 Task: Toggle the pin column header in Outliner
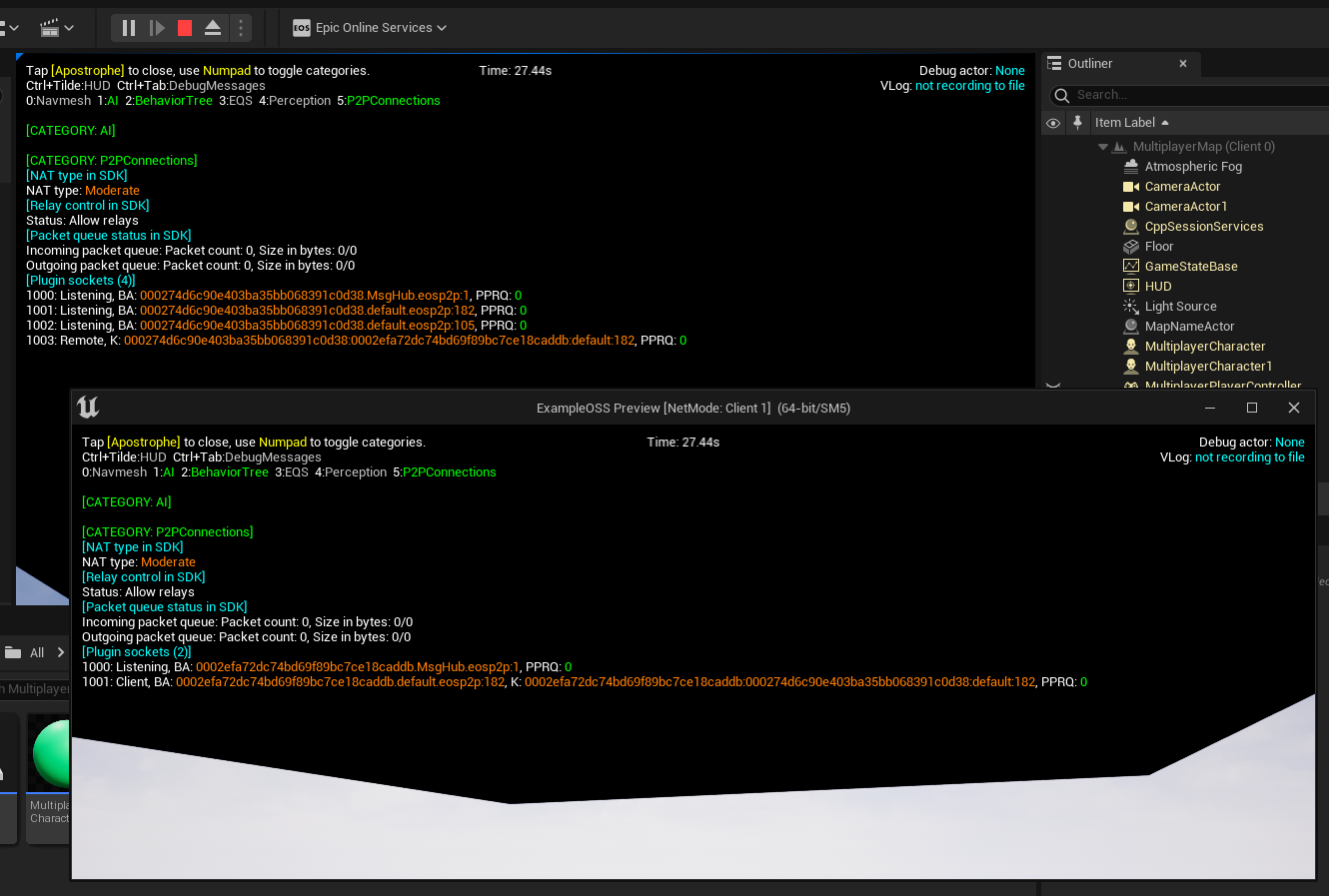pos(1076,123)
